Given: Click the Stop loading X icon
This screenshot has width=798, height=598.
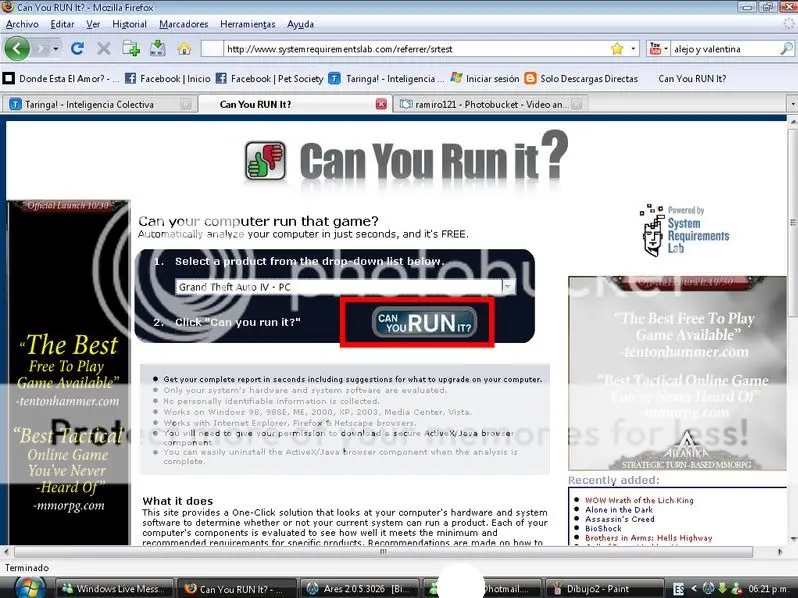Looking at the screenshot, I should [x=104, y=49].
